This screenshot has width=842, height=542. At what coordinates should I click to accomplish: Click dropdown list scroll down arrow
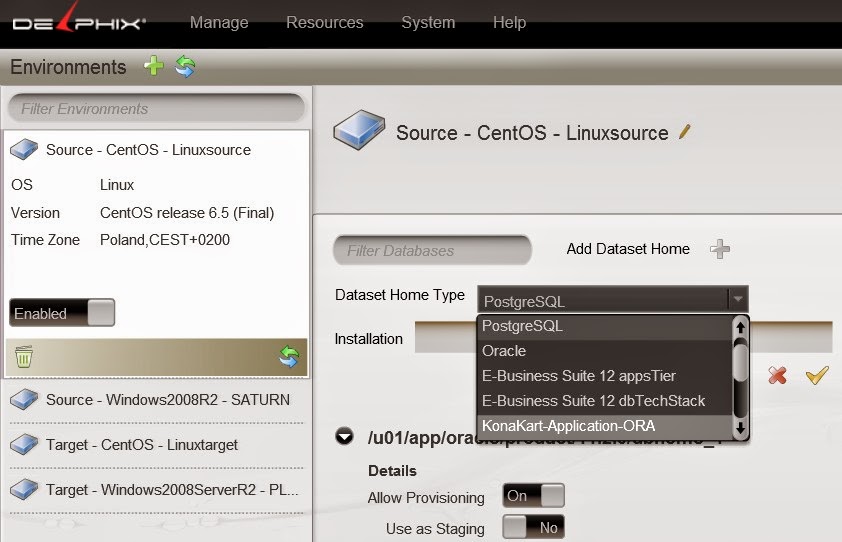point(741,429)
